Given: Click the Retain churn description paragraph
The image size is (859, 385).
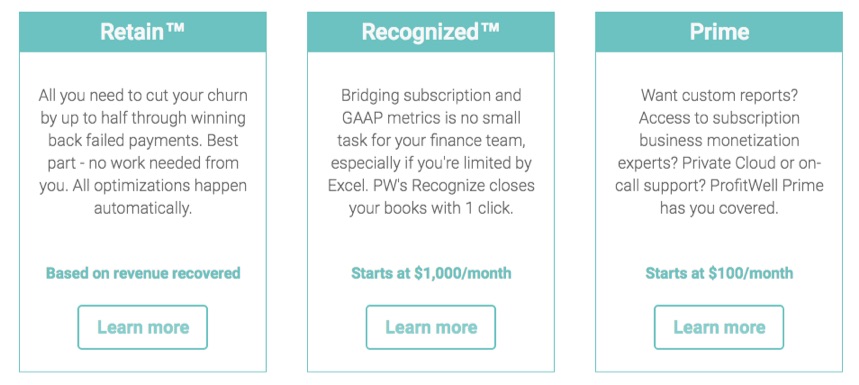Looking at the screenshot, I should pyautogui.click(x=143, y=152).
